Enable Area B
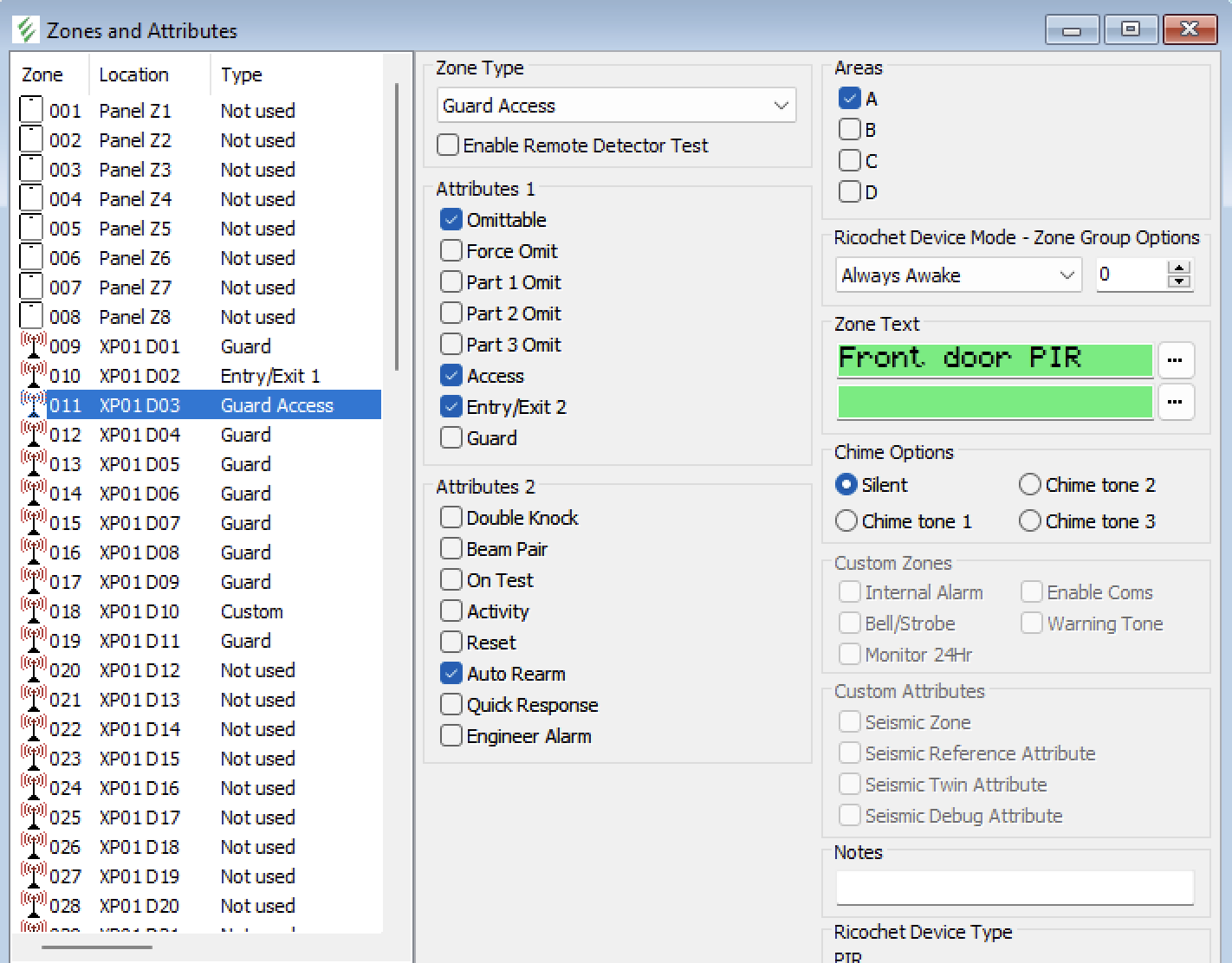 tap(849, 129)
